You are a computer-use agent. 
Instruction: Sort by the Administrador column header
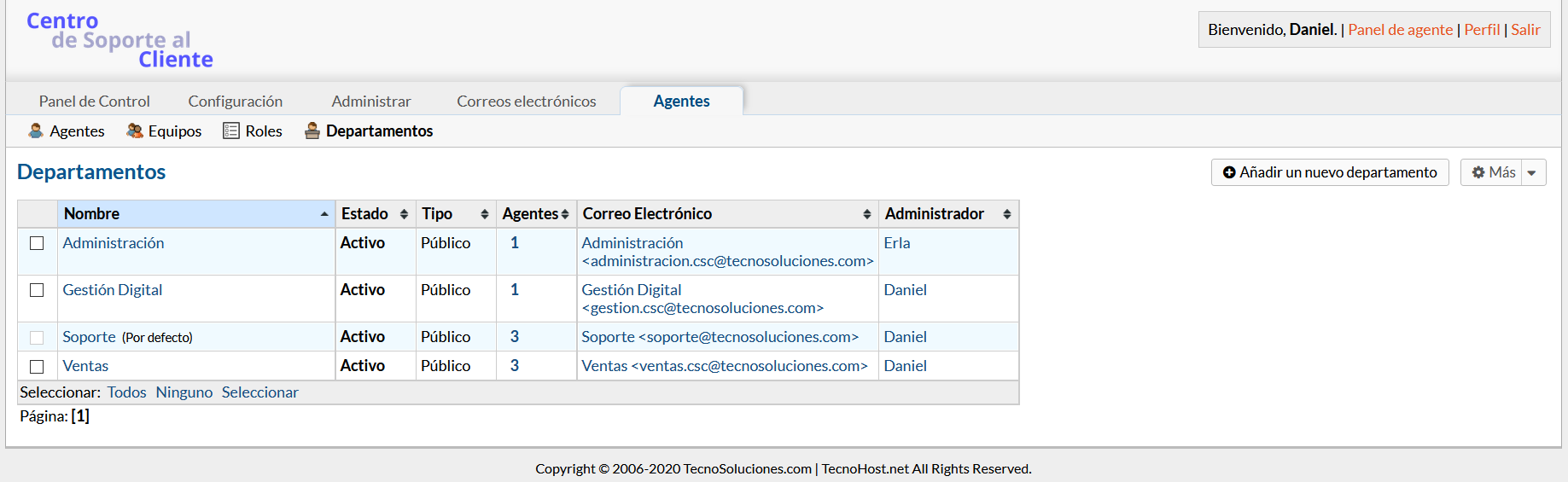[934, 214]
